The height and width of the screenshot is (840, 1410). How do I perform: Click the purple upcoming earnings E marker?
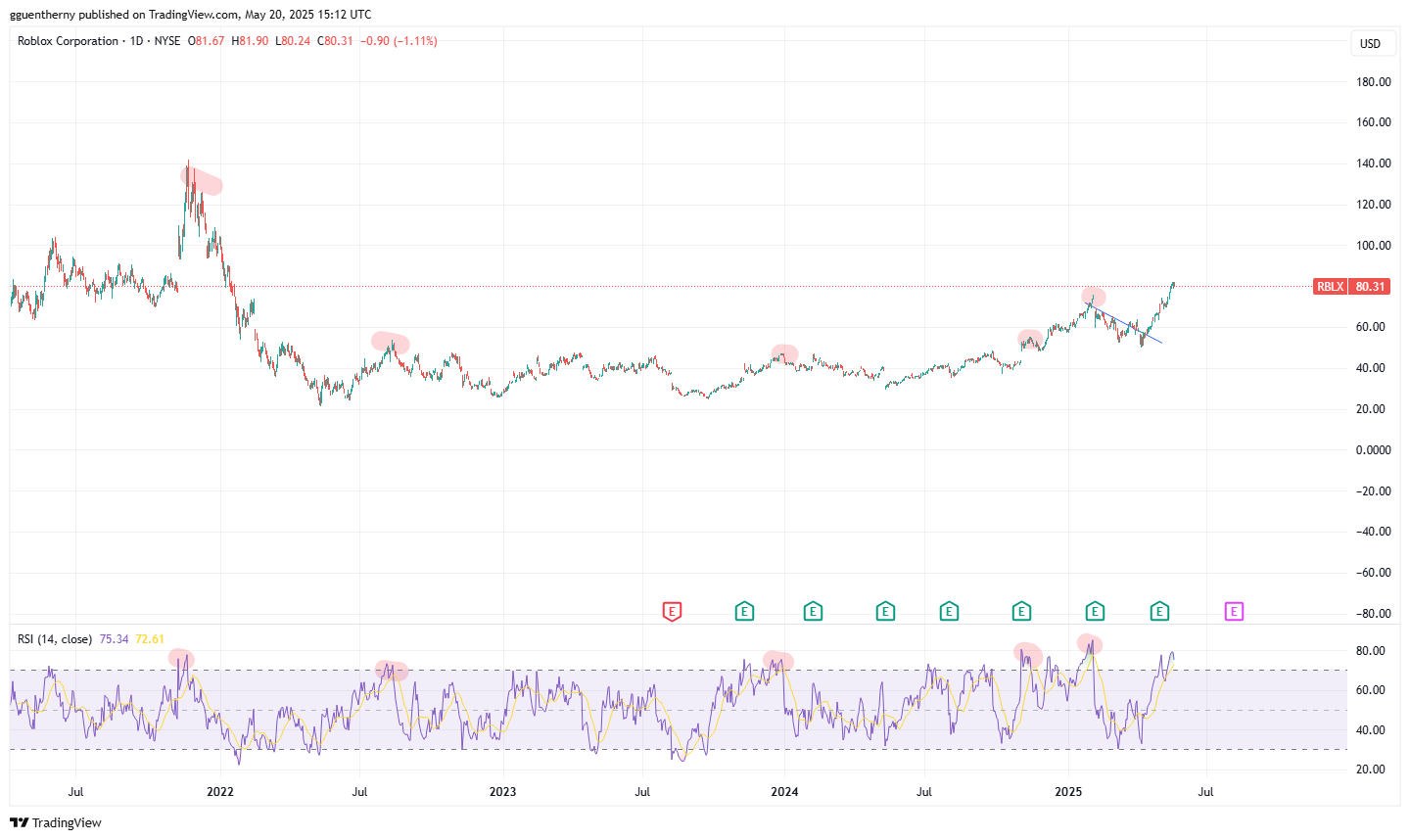click(x=1234, y=612)
